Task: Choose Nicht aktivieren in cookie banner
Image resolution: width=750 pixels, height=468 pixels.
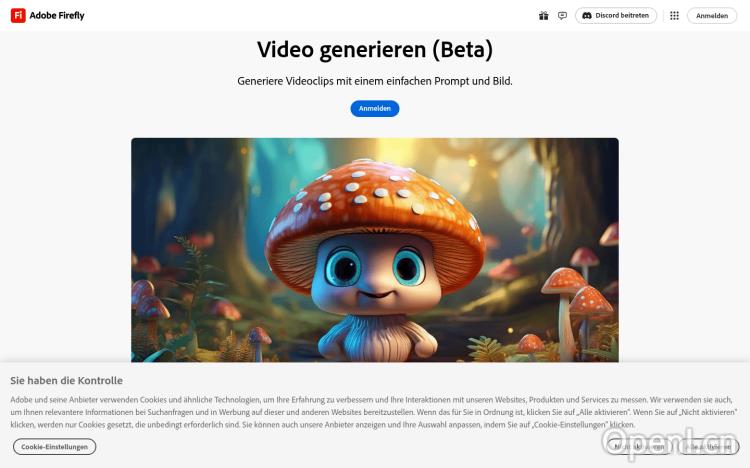Action: click(640, 446)
